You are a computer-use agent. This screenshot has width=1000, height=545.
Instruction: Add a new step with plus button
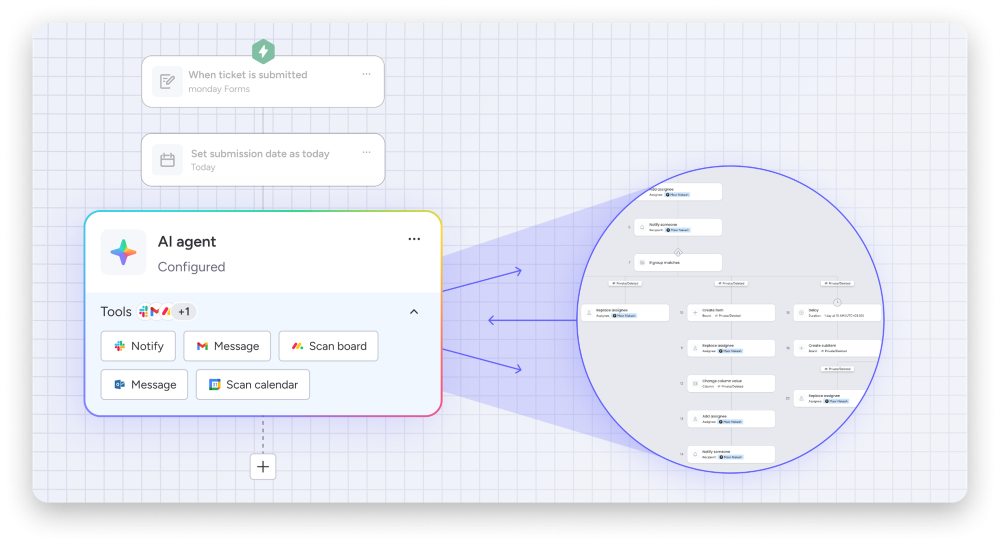(x=263, y=466)
